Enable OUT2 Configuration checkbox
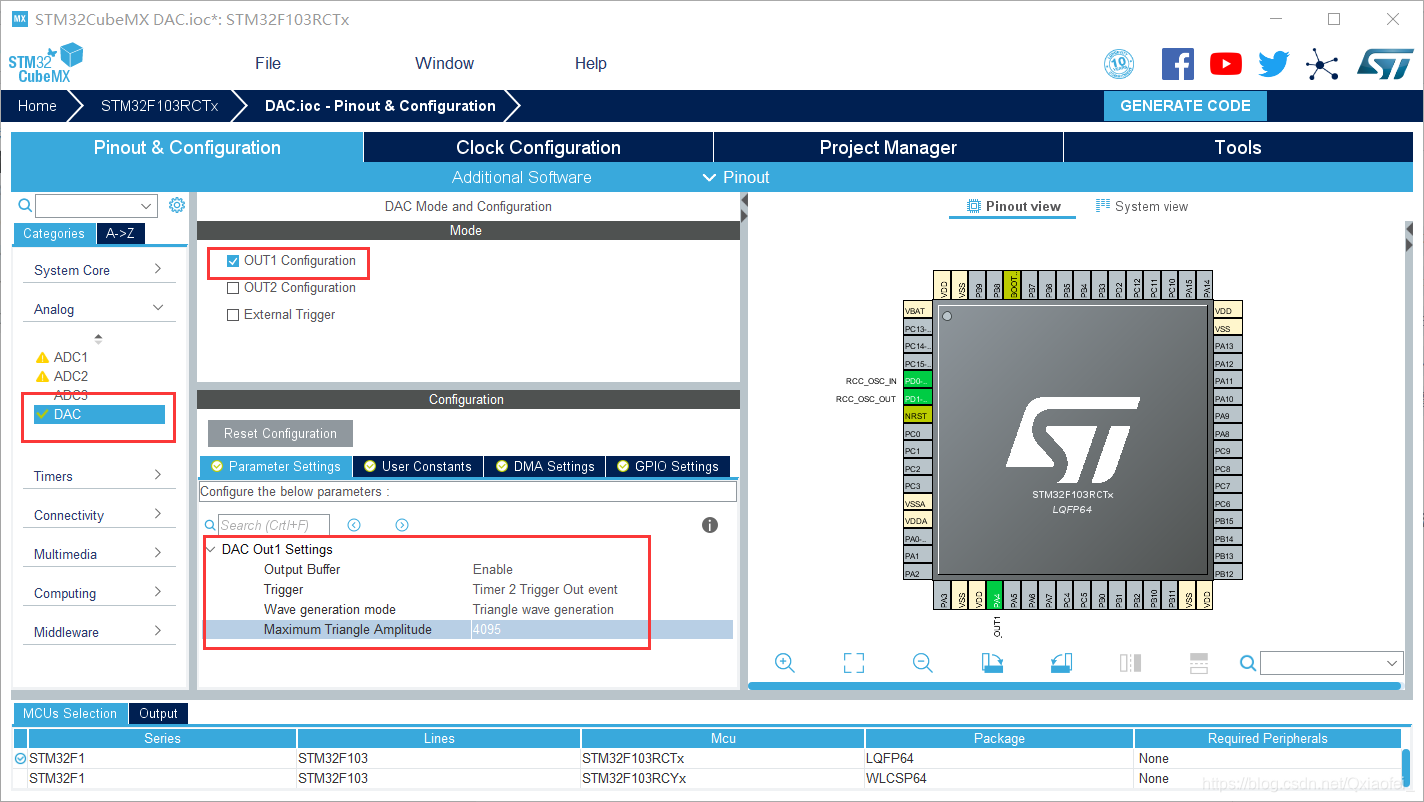This screenshot has width=1424, height=802. [233, 288]
